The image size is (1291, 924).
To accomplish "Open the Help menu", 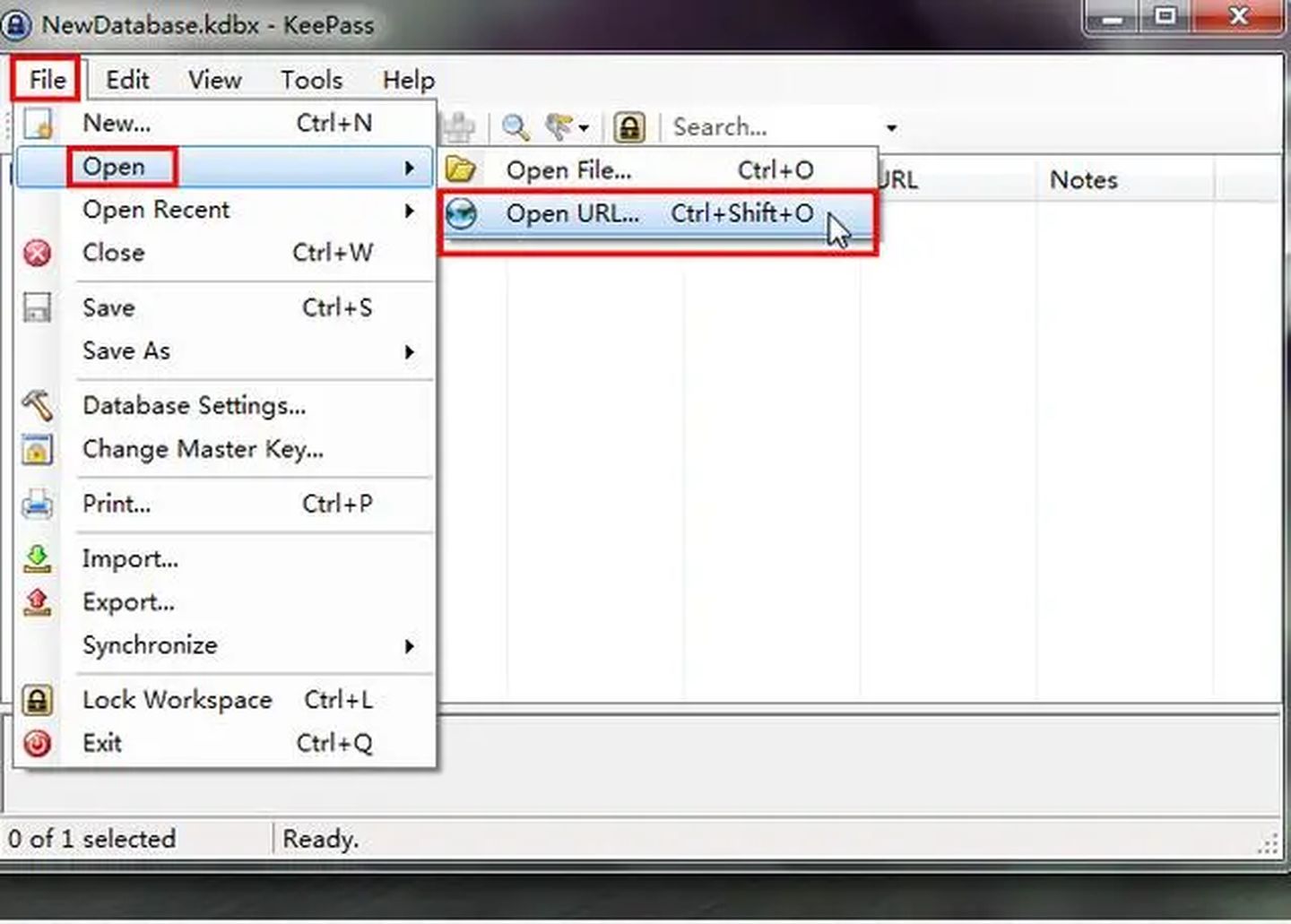I will (x=408, y=81).
